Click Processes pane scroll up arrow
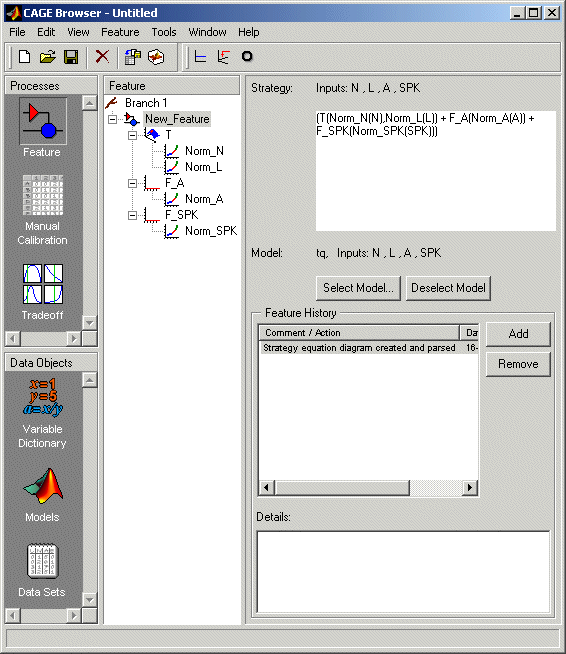This screenshot has height=654, width=566. (90, 103)
